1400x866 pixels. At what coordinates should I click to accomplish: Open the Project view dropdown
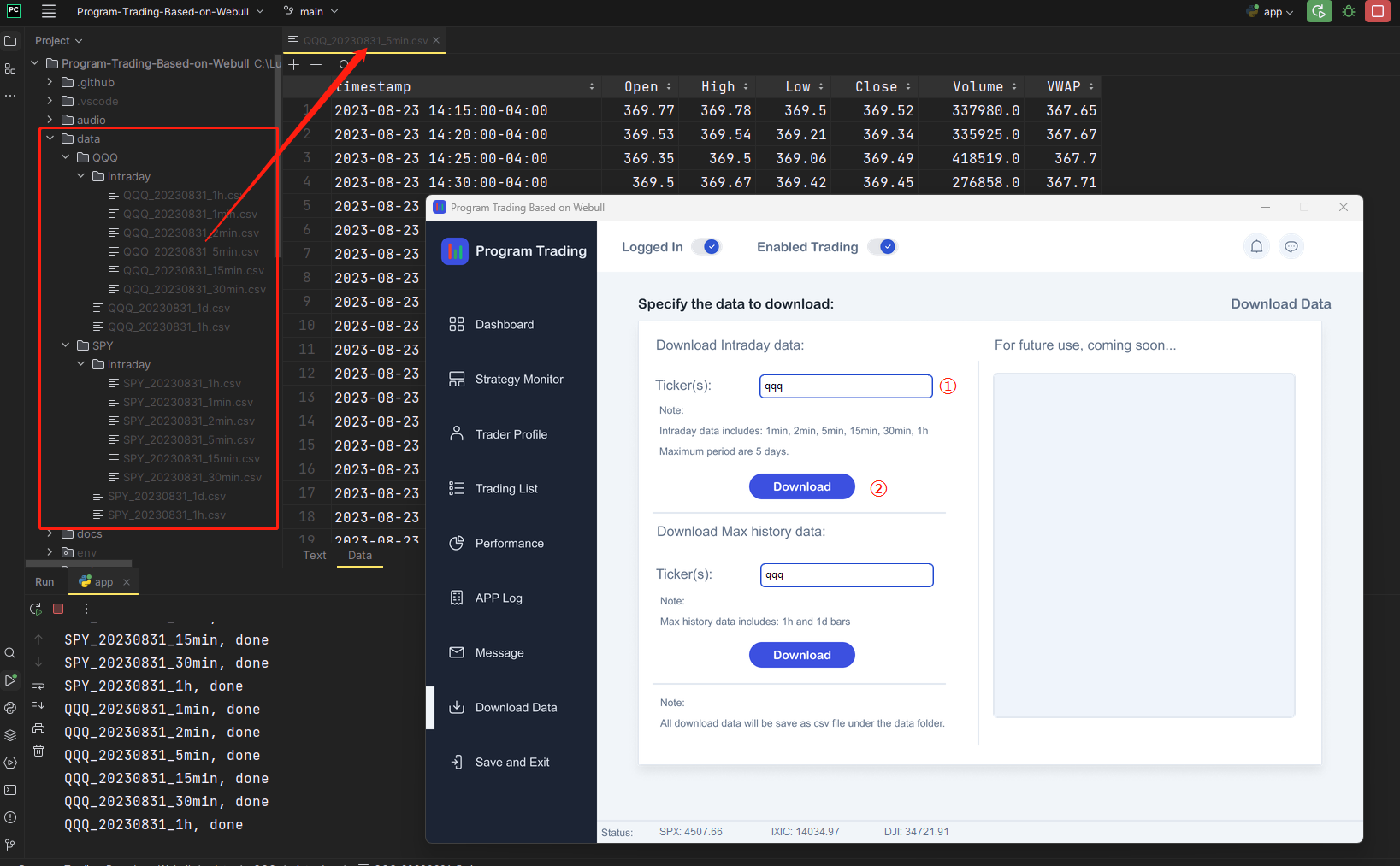[x=59, y=41]
